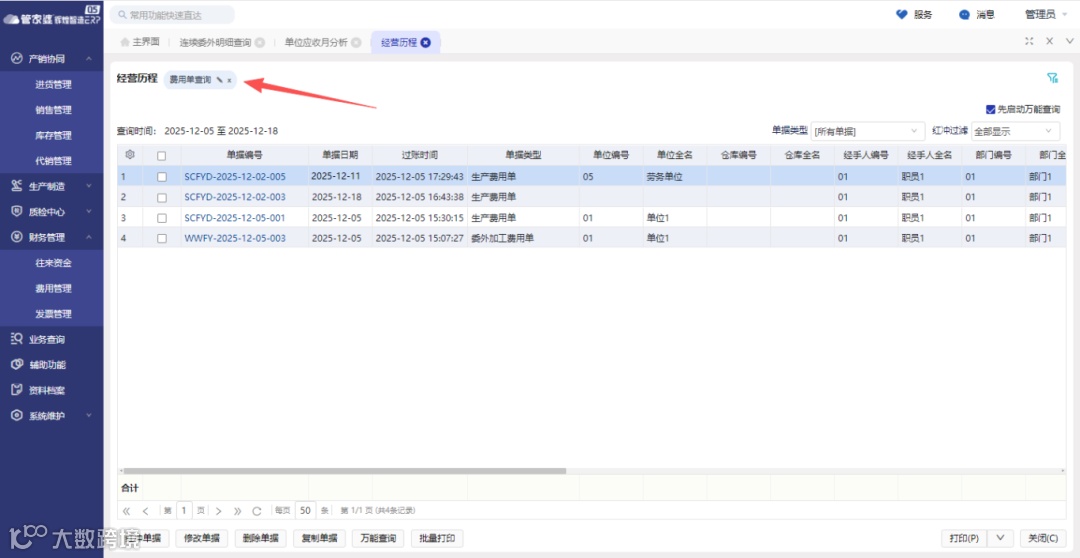Image resolution: width=1080 pixels, height=558 pixels.
Task: Open 资料档案 from the sidebar
Action: 47,390
